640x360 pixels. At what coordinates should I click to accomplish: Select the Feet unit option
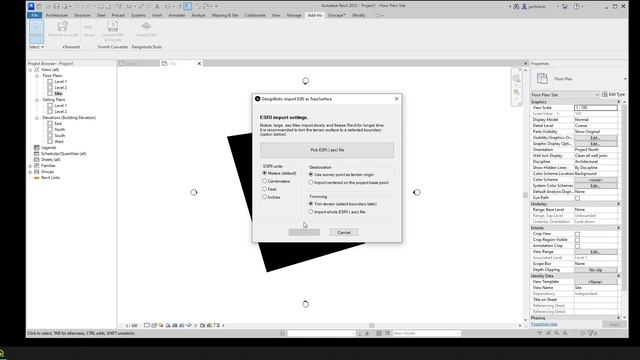[x=264, y=189]
